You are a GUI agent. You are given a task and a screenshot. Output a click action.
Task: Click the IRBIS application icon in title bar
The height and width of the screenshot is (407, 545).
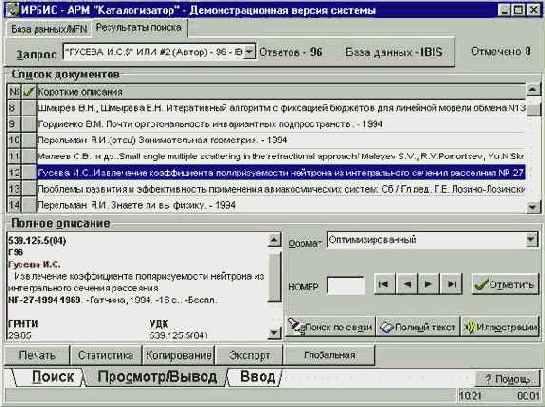13,10
